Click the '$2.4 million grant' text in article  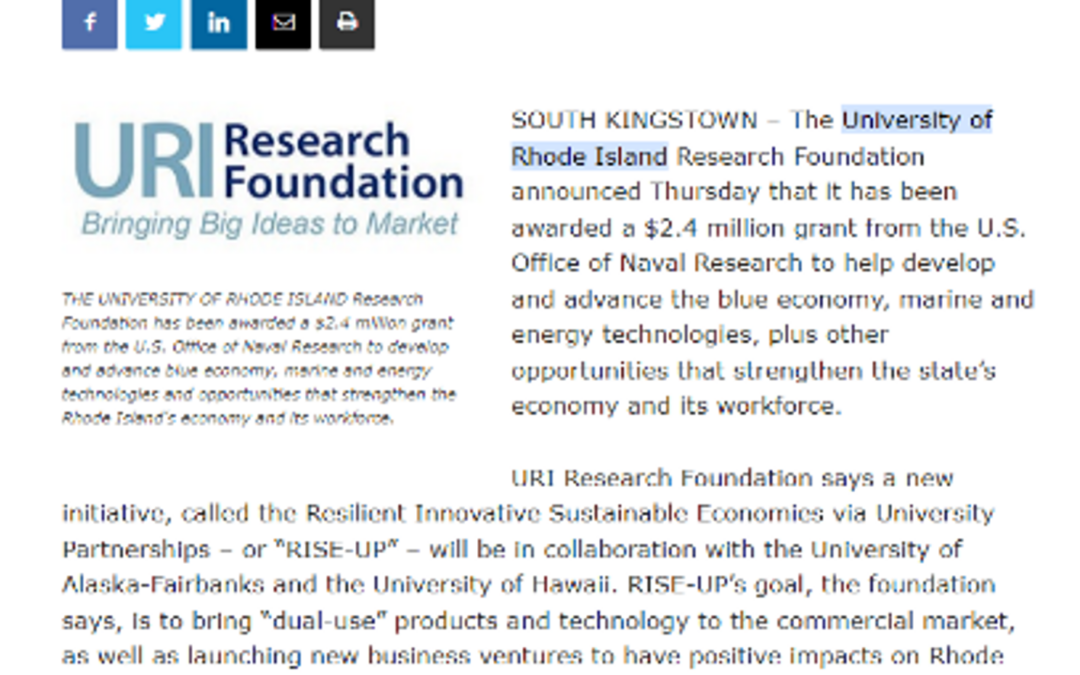(x=751, y=228)
